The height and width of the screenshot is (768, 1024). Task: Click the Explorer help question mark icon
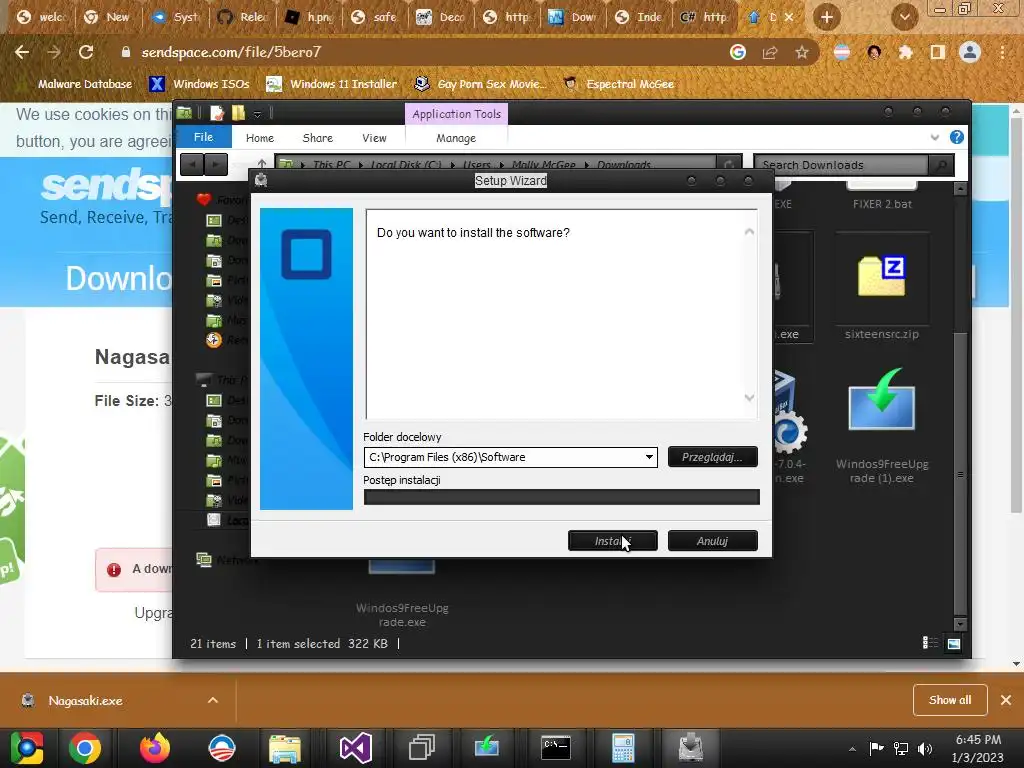957,137
